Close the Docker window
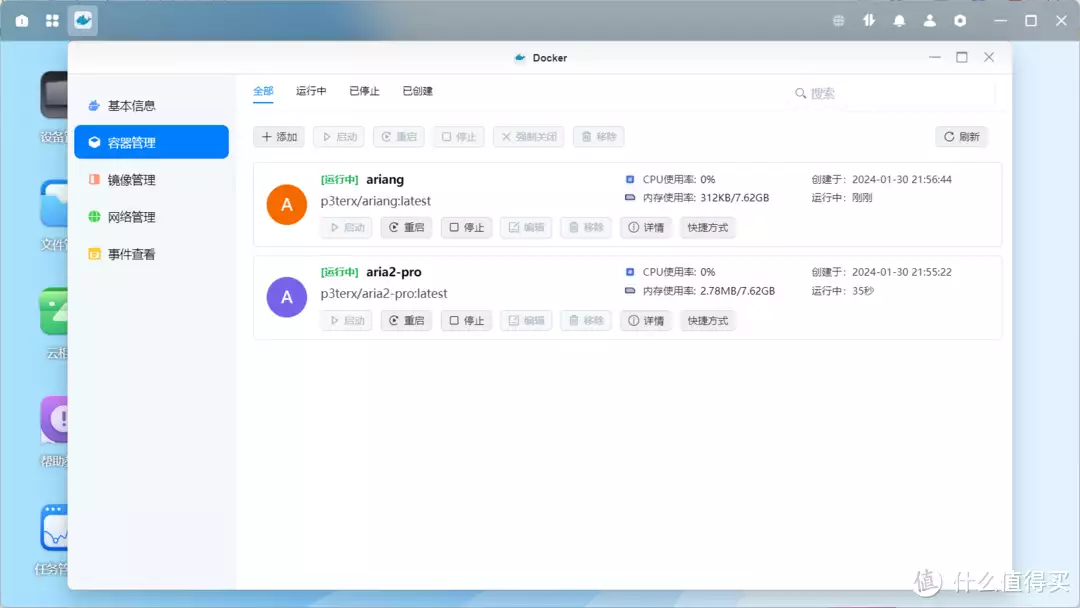This screenshot has height=608, width=1080. tap(989, 57)
